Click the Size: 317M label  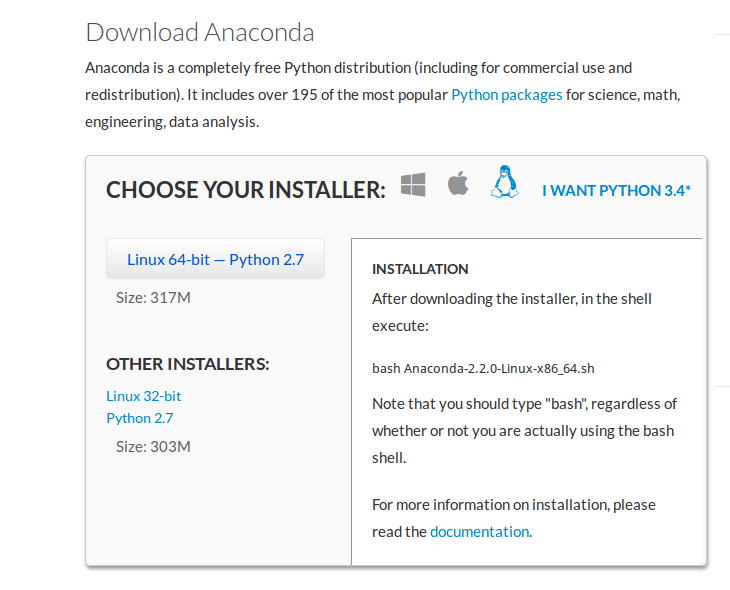pos(153,298)
